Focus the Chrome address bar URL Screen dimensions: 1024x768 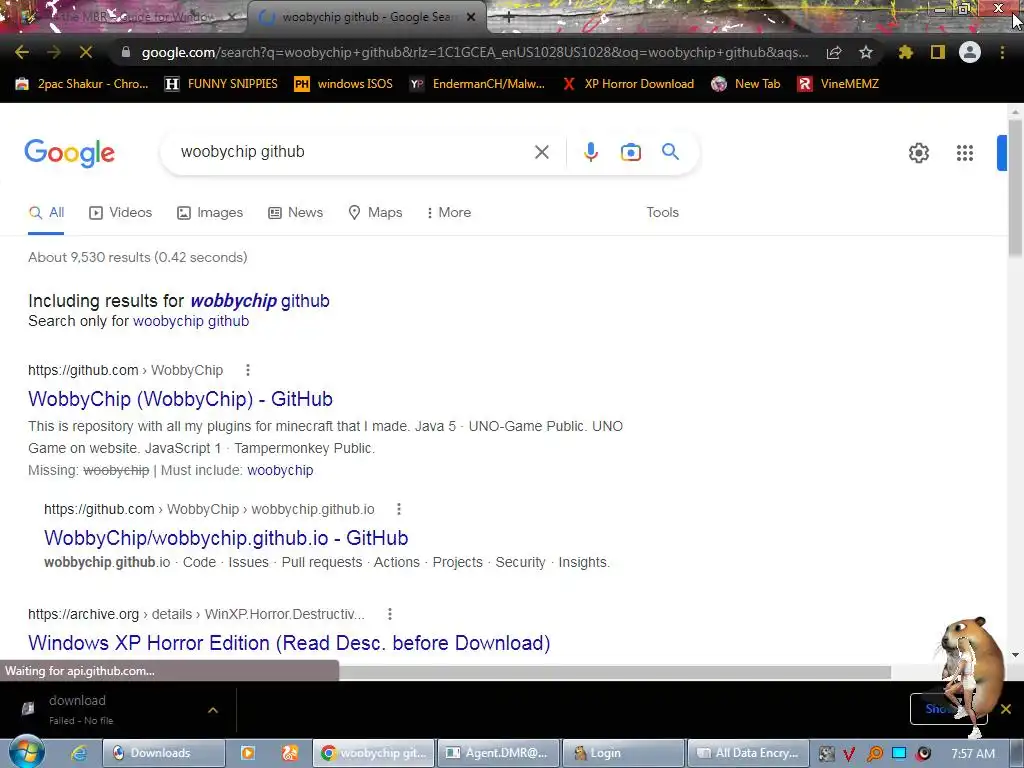tap(474, 52)
